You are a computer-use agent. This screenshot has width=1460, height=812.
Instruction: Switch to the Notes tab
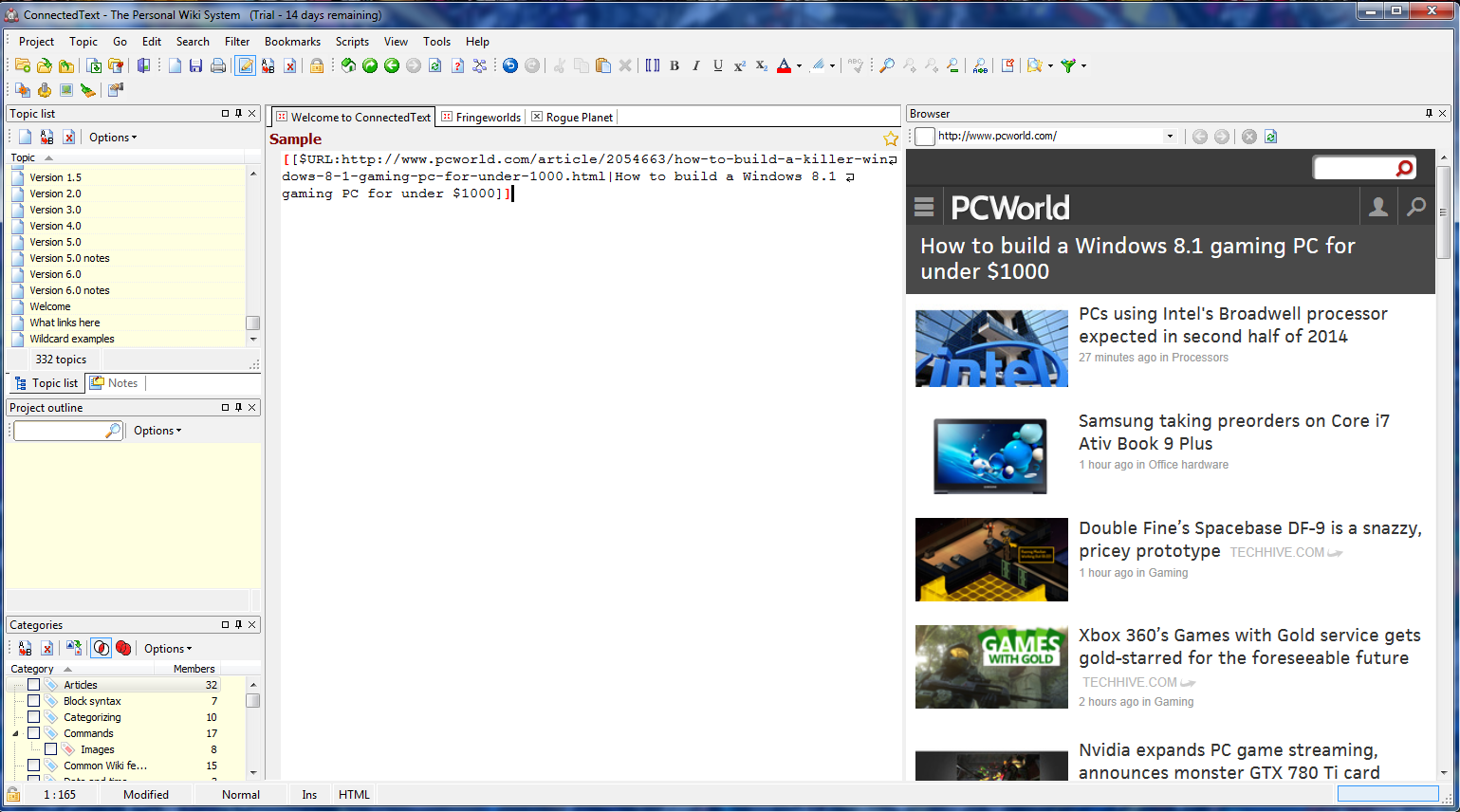115,383
